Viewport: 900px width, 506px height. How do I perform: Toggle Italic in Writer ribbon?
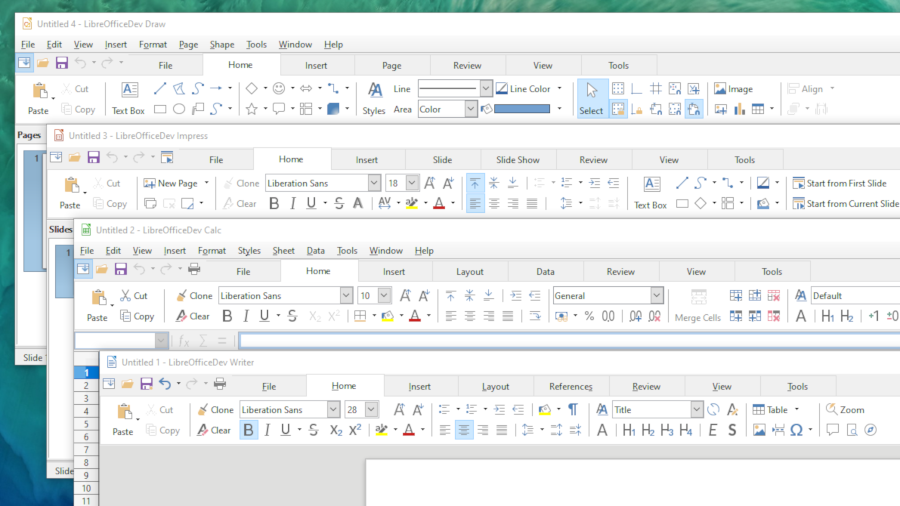tap(267, 430)
